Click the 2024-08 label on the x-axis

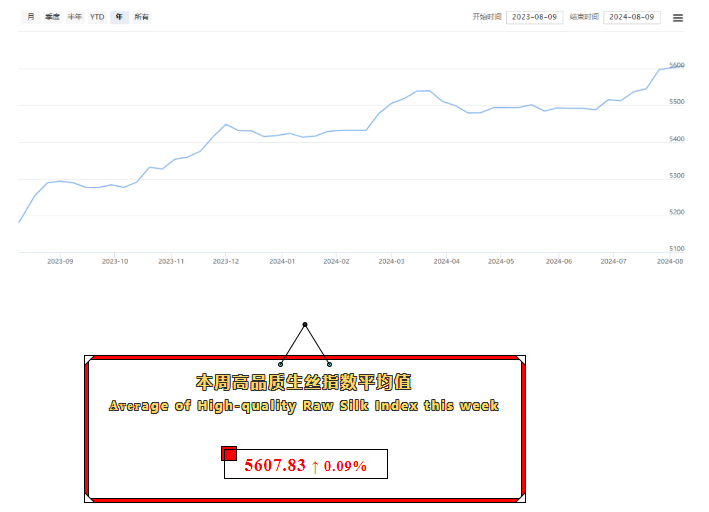pyautogui.click(x=668, y=261)
